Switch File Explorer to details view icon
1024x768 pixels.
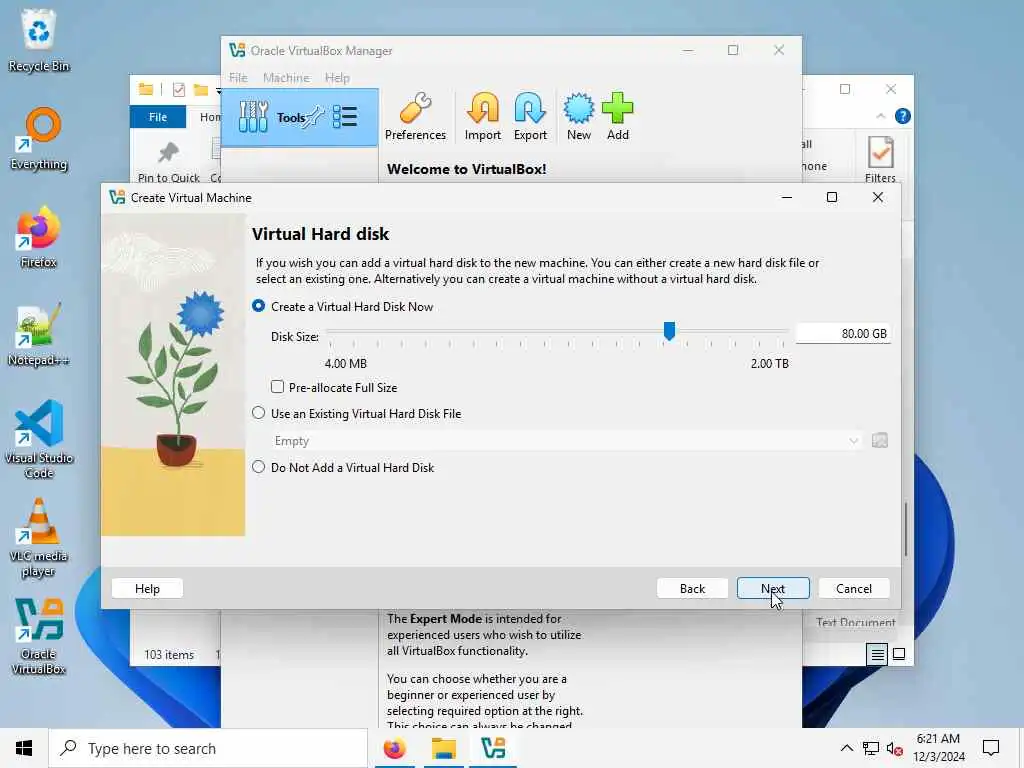(x=877, y=654)
